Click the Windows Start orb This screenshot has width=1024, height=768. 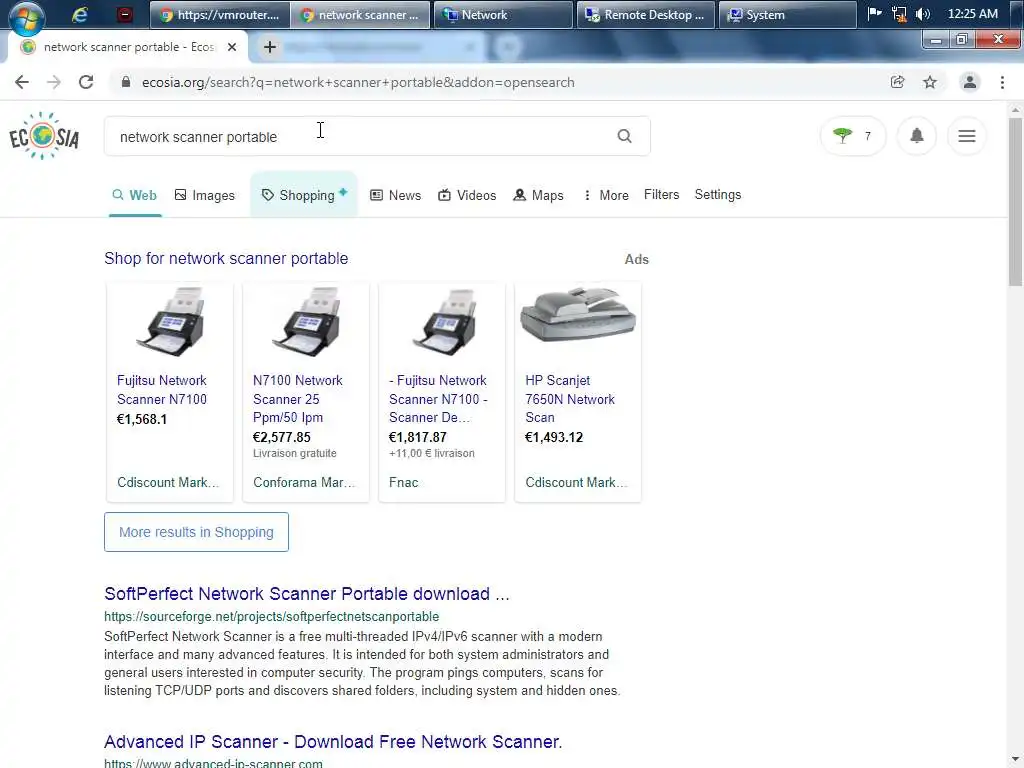coord(27,18)
